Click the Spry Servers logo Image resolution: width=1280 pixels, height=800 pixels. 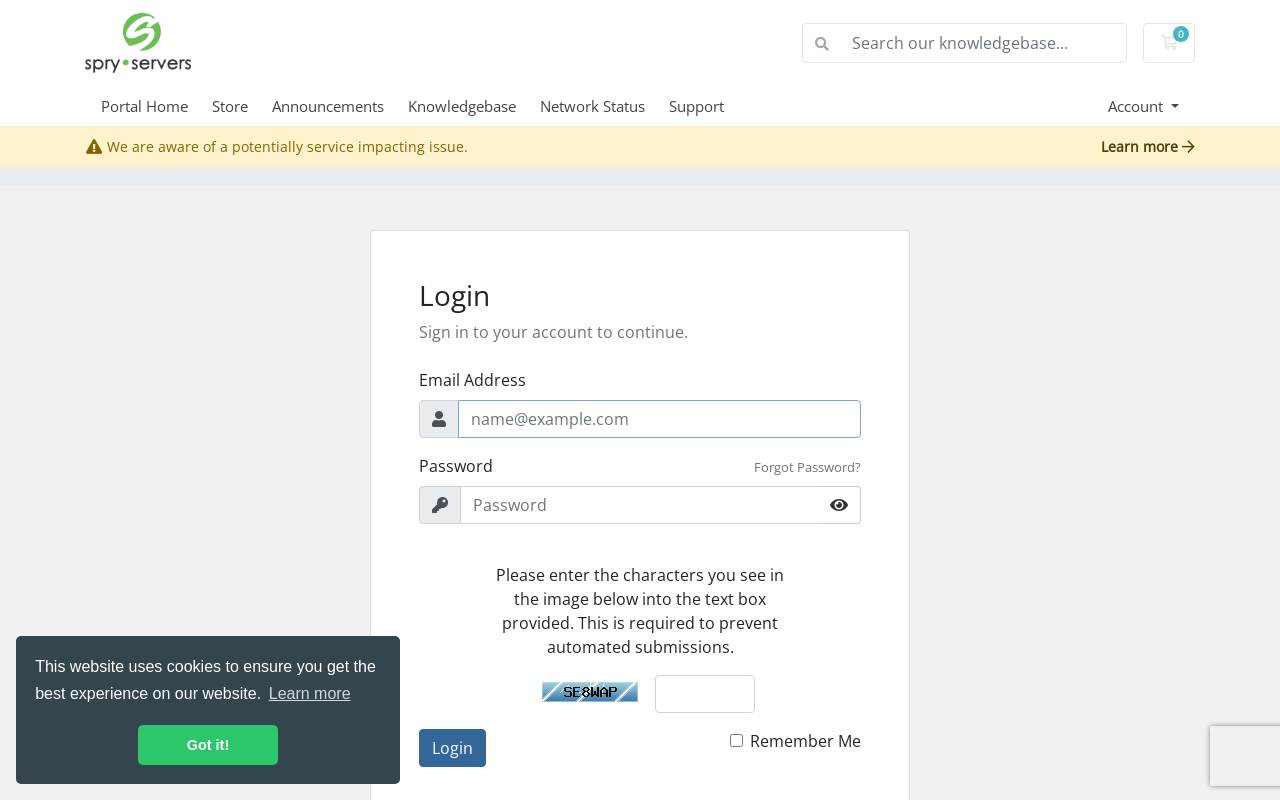[138, 43]
